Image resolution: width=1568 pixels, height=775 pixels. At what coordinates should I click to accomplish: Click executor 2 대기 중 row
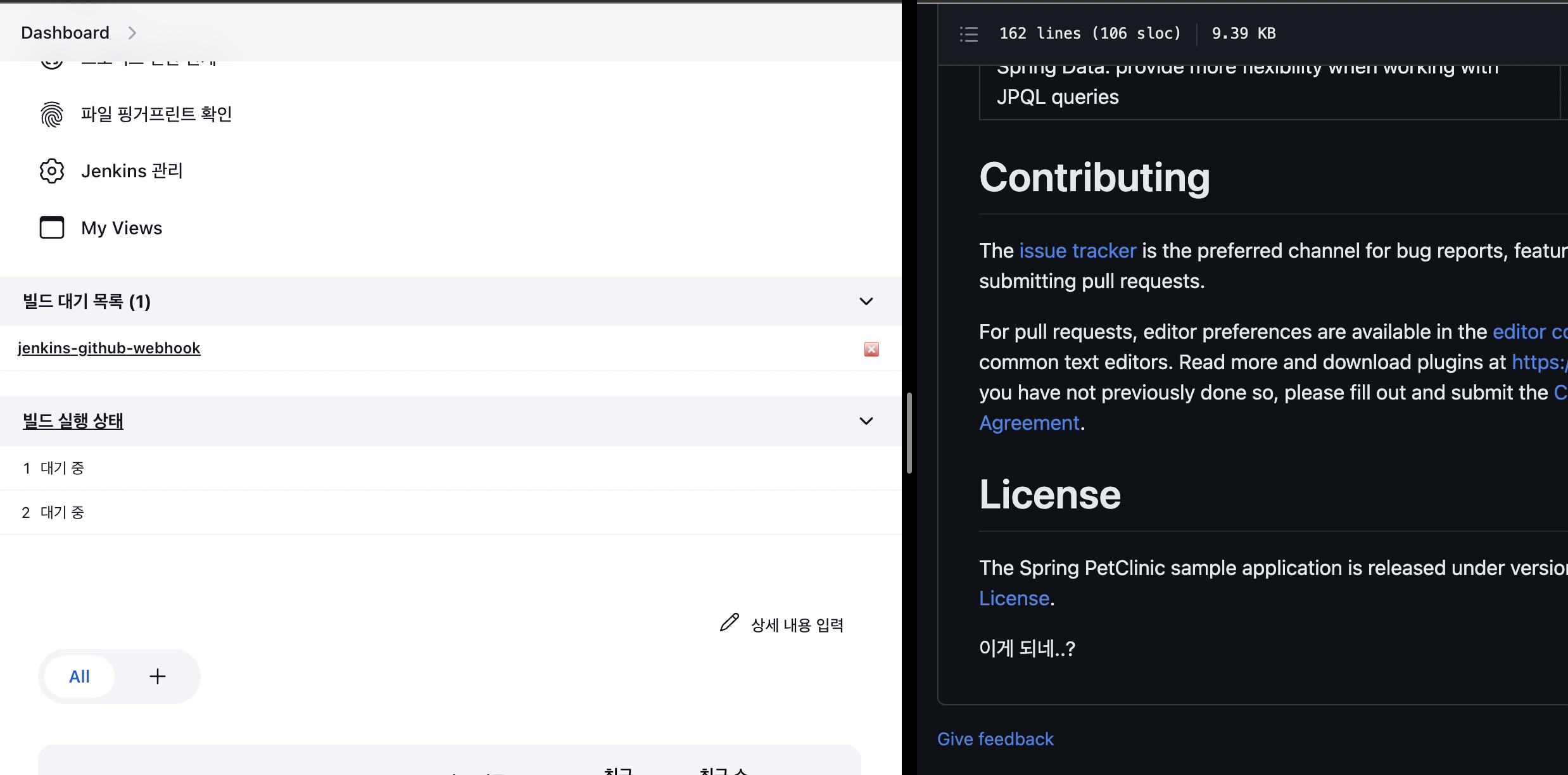451,512
